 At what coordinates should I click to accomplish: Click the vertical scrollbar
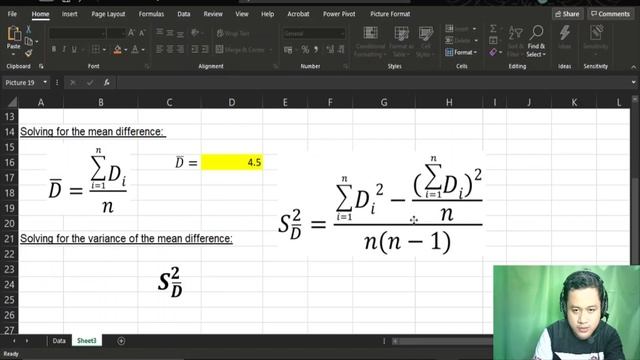click(x=635, y=184)
